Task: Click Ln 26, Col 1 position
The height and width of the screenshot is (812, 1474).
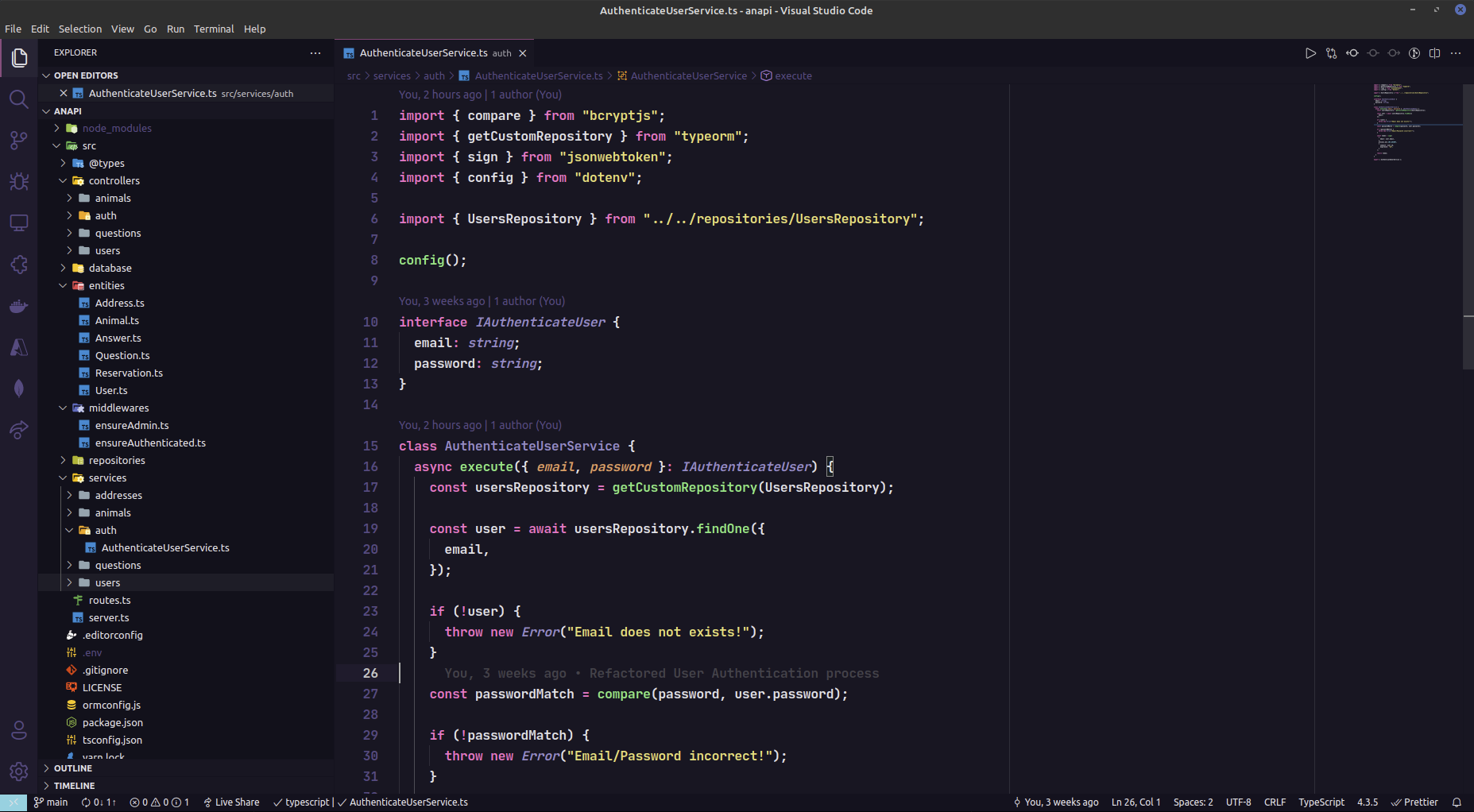Action: coord(1135,802)
